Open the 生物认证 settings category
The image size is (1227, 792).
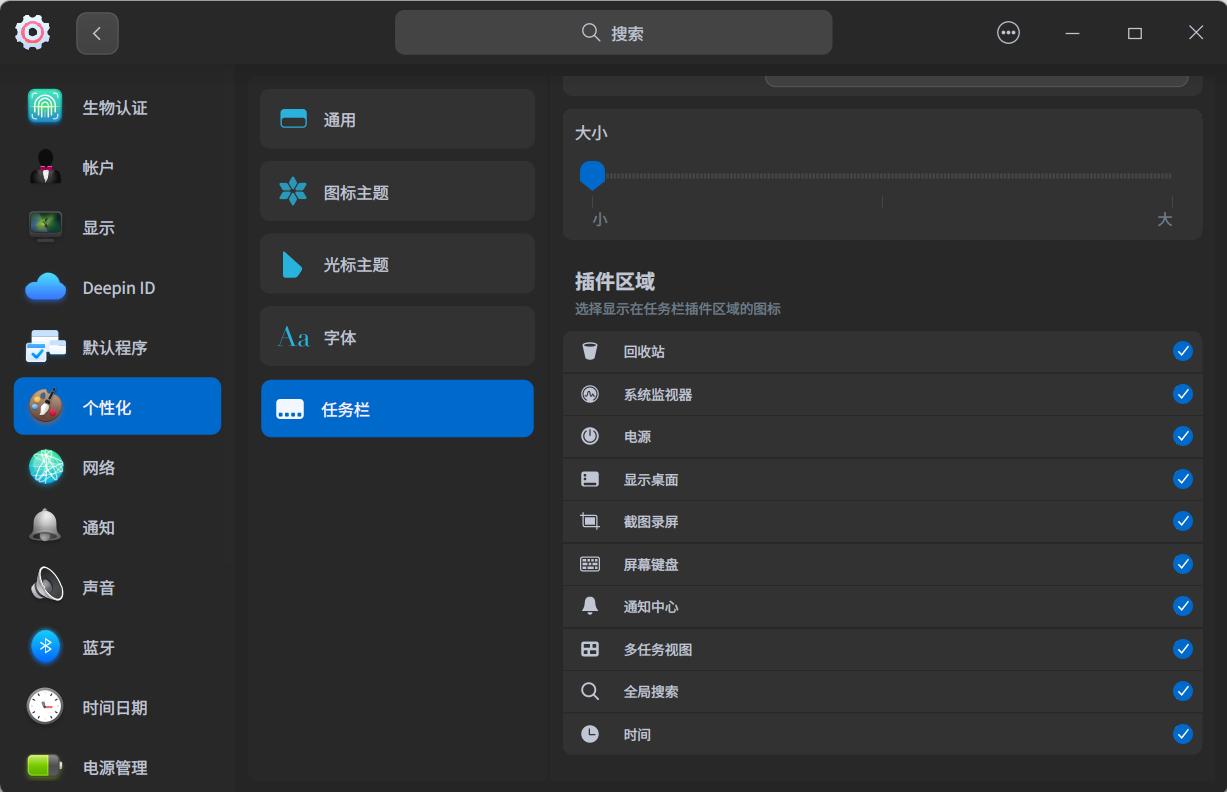[117, 107]
